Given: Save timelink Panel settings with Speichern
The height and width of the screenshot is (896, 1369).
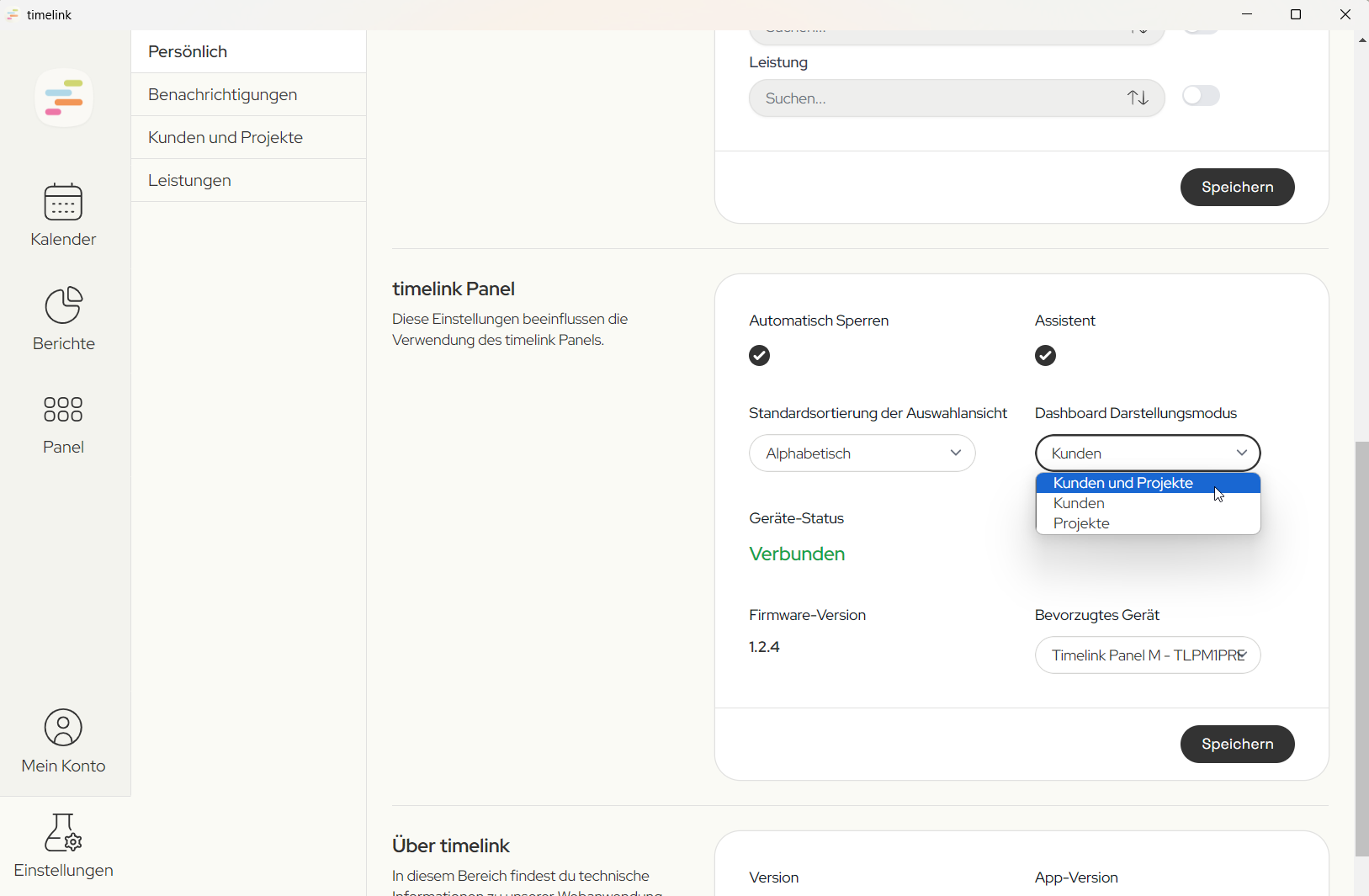Looking at the screenshot, I should pos(1237,744).
